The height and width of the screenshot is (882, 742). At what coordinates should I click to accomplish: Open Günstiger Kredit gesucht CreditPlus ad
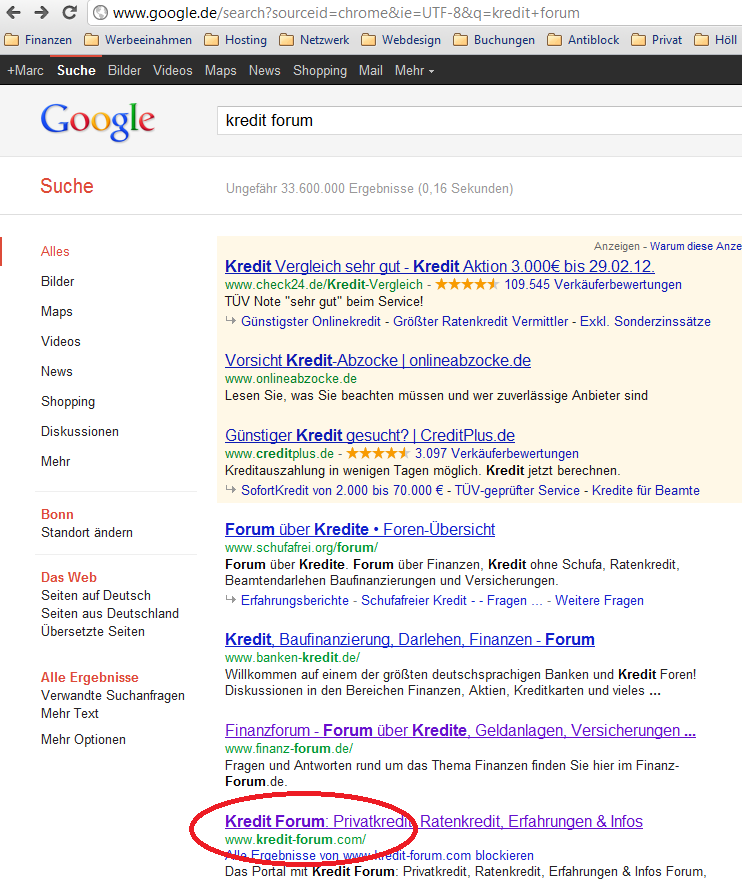point(370,435)
